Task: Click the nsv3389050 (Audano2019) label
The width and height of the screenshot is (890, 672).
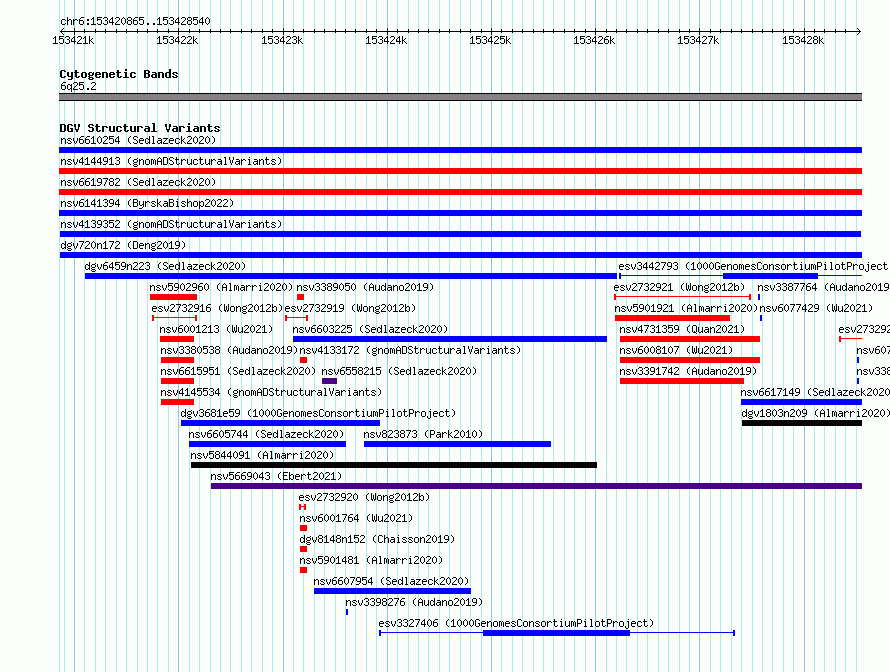Action: coord(365,287)
